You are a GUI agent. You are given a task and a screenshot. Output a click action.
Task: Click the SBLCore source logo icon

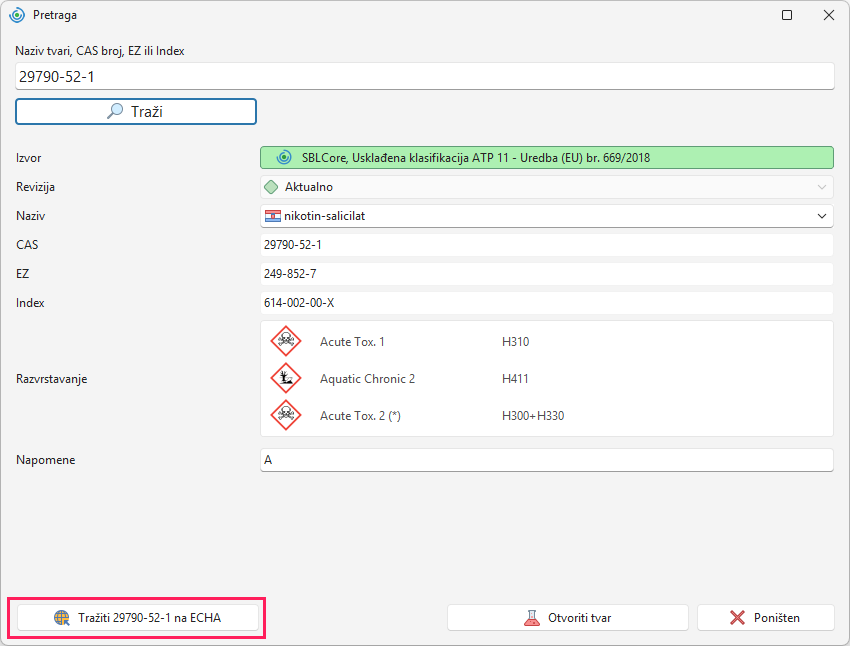(284, 158)
